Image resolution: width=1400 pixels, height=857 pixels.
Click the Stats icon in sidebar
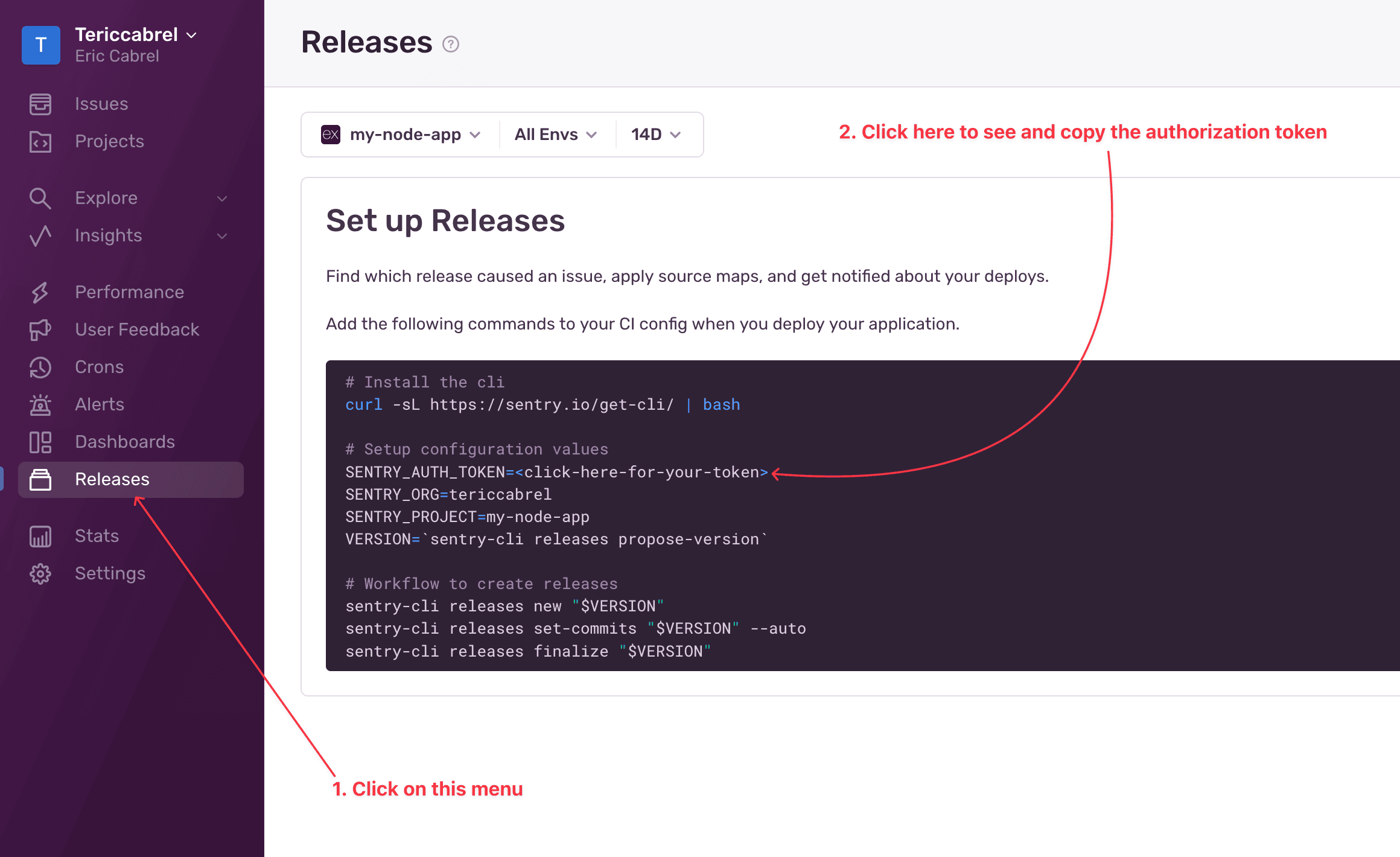click(40, 535)
